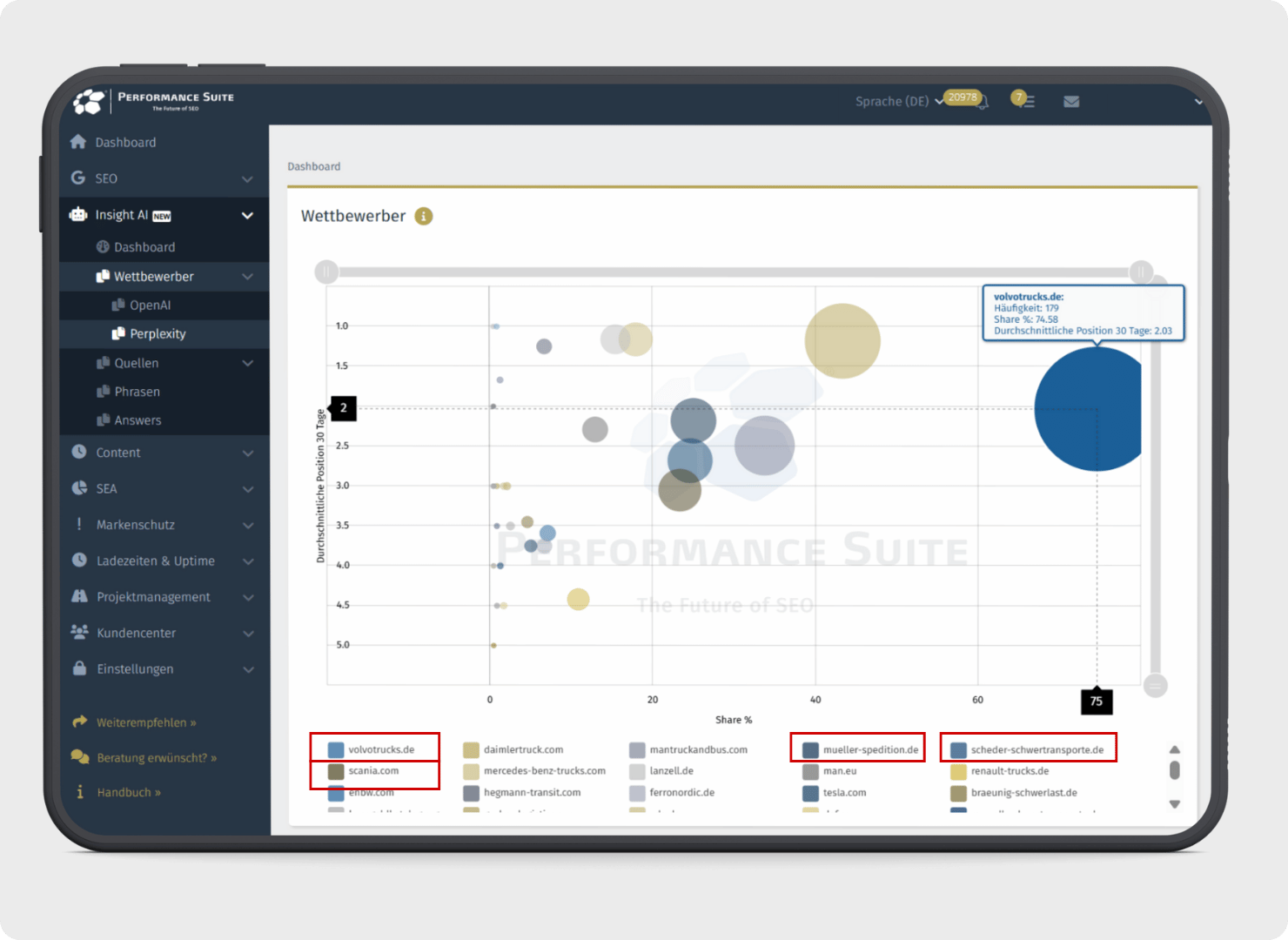Screen dimensions: 1288x940
Task: Expand the Quellen submenu chevron
Action: [247, 363]
